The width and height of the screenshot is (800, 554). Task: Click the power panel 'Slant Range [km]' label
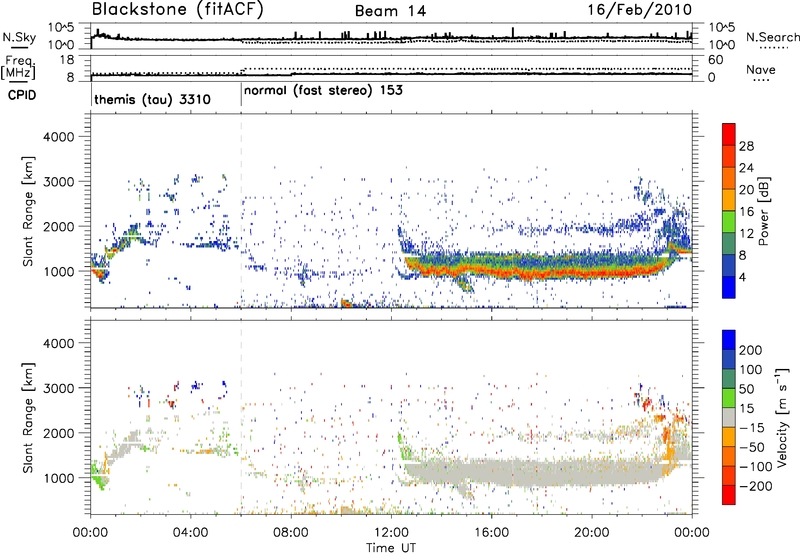[29, 211]
